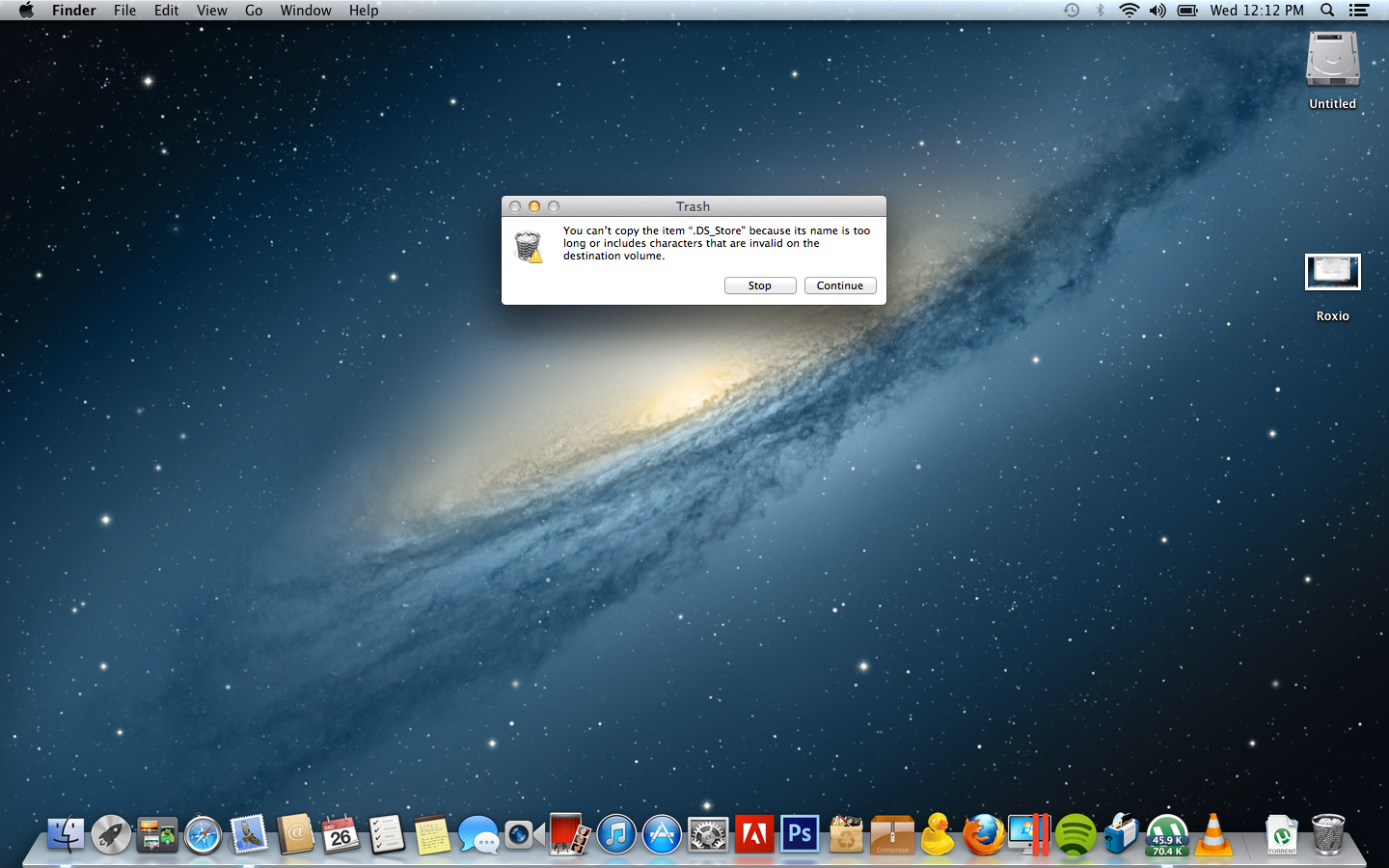This screenshot has height=868, width=1389.
Task: Open FaceTime camera icon
Action: tap(524, 835)
